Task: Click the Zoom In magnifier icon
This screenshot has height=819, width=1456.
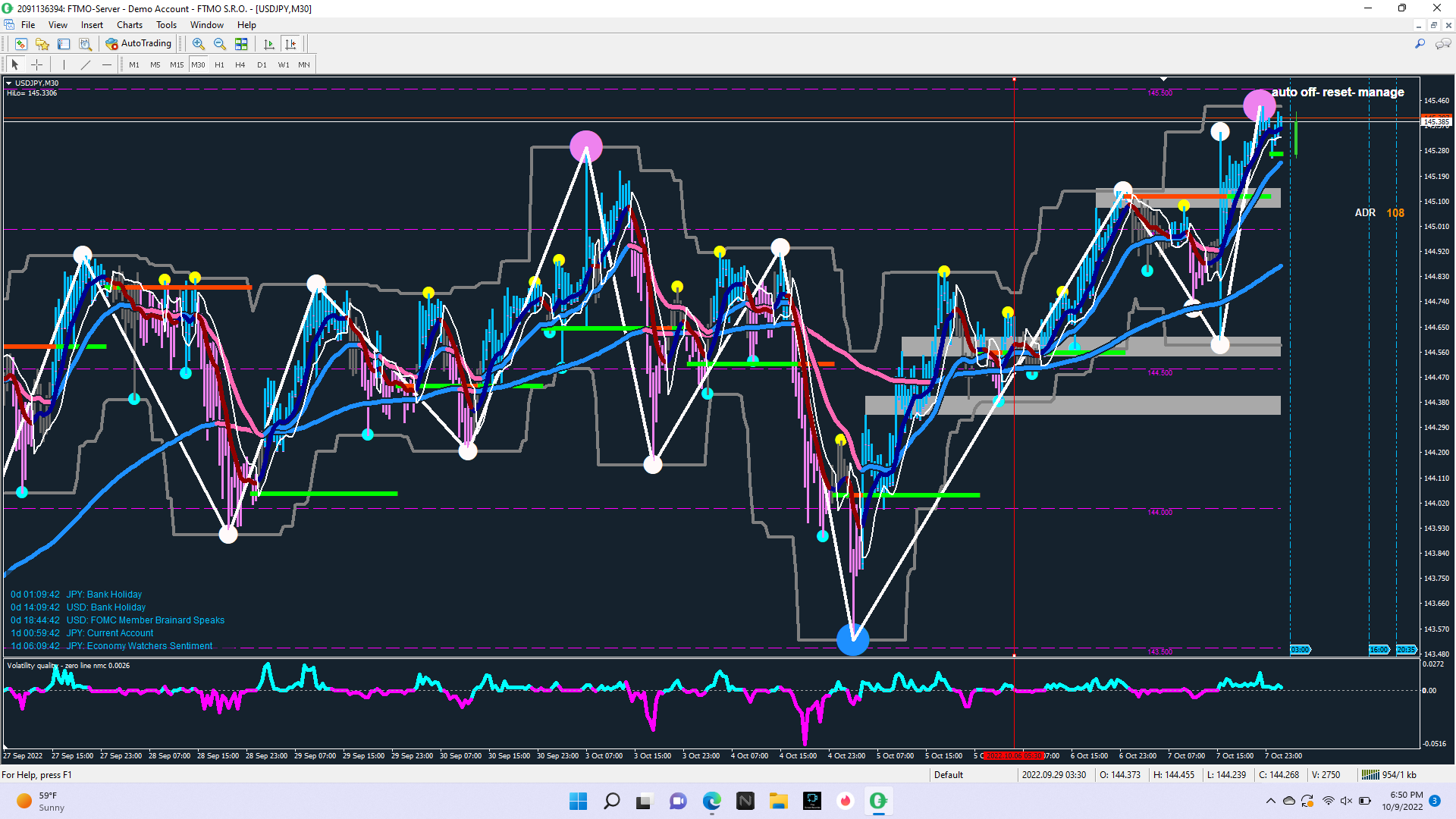Action: 199,44
